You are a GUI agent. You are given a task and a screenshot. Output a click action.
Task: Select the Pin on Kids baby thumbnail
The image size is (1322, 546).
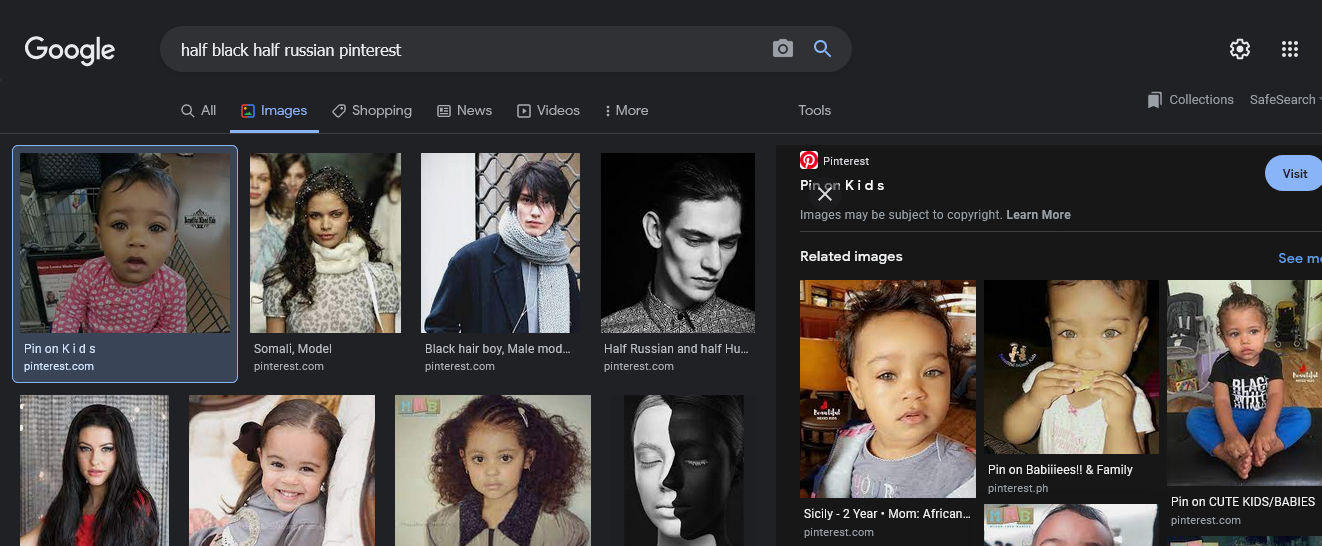[x=125, y=243]
